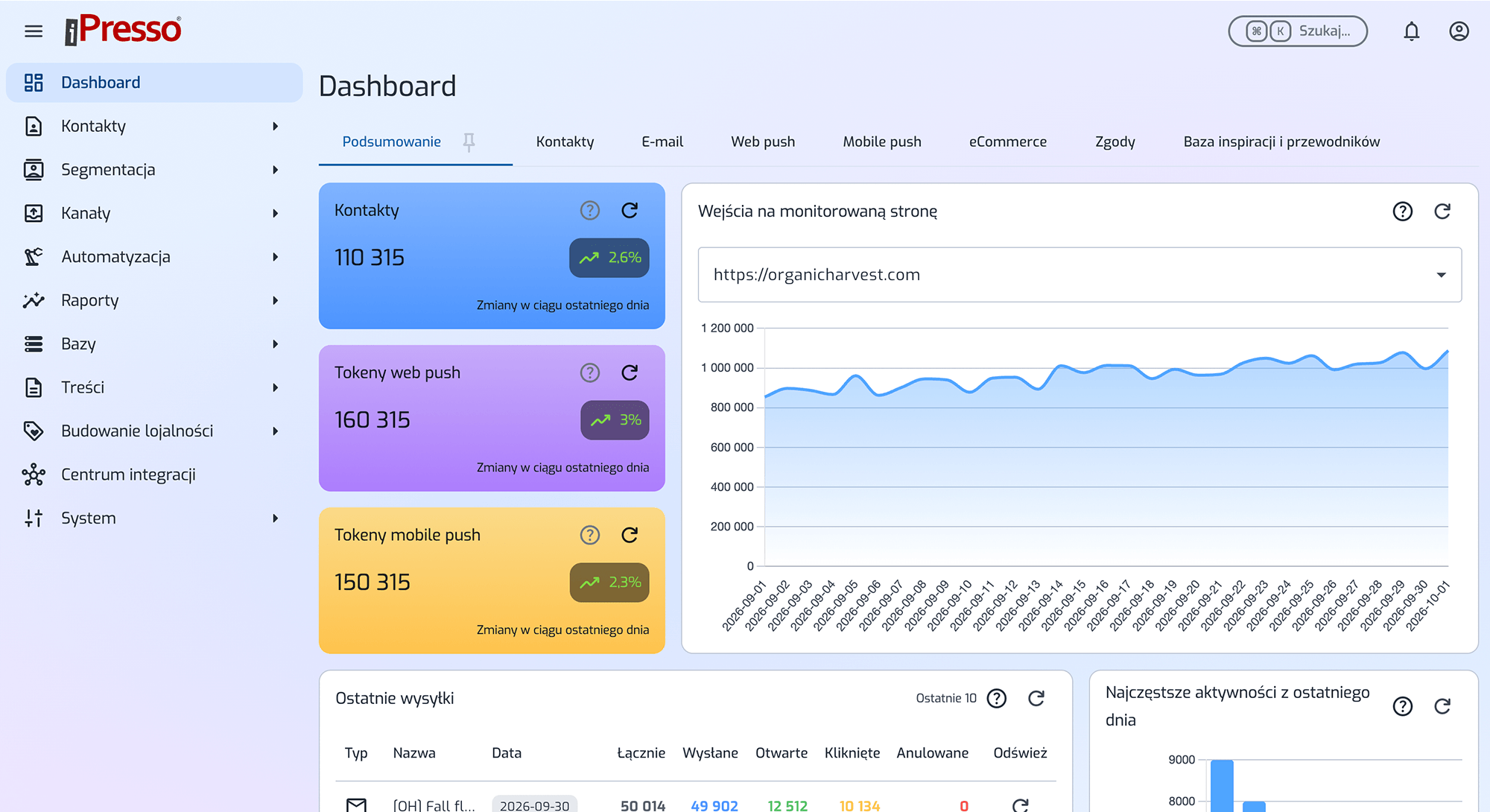Viewport: 1490px width, 812px height.
Task: Click the 2026-09-30 date cell
Action: (535, 805)
